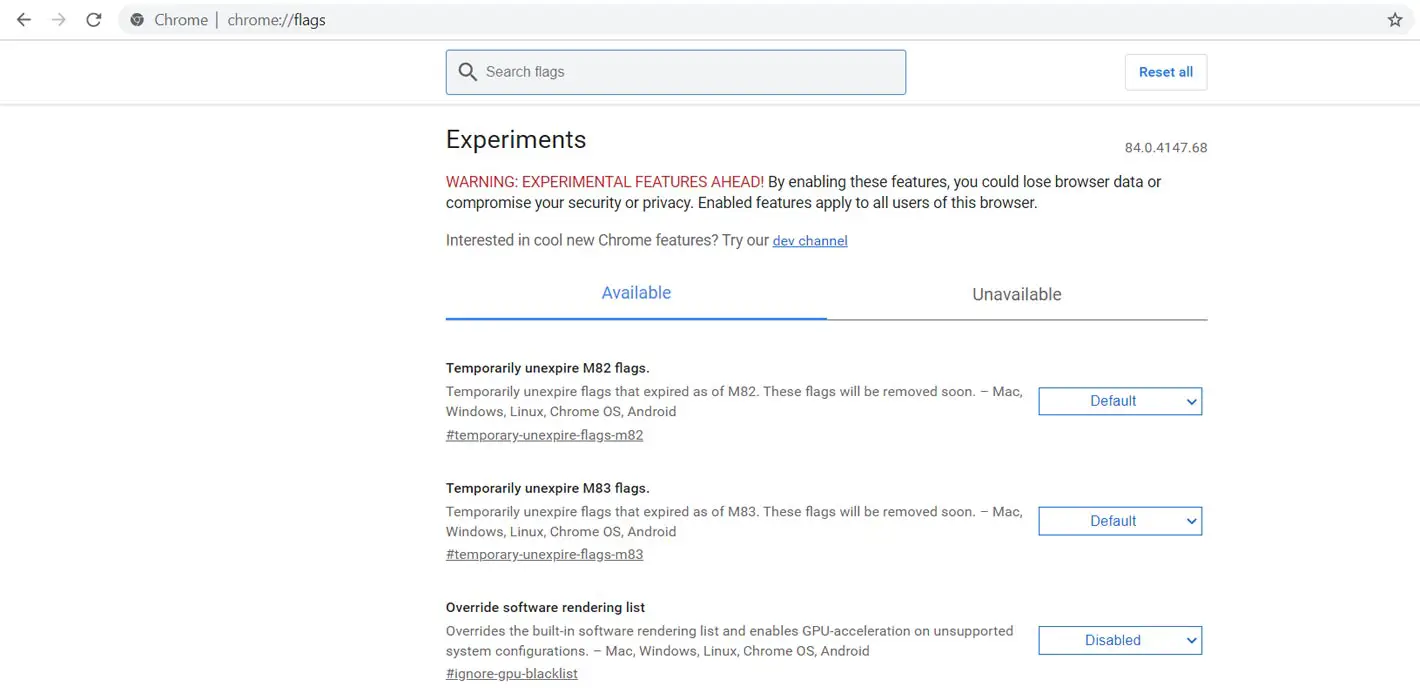This screenshot has height=700, width=1420.
Task: Click the M83 flag description text
Action: coord(734,521)
